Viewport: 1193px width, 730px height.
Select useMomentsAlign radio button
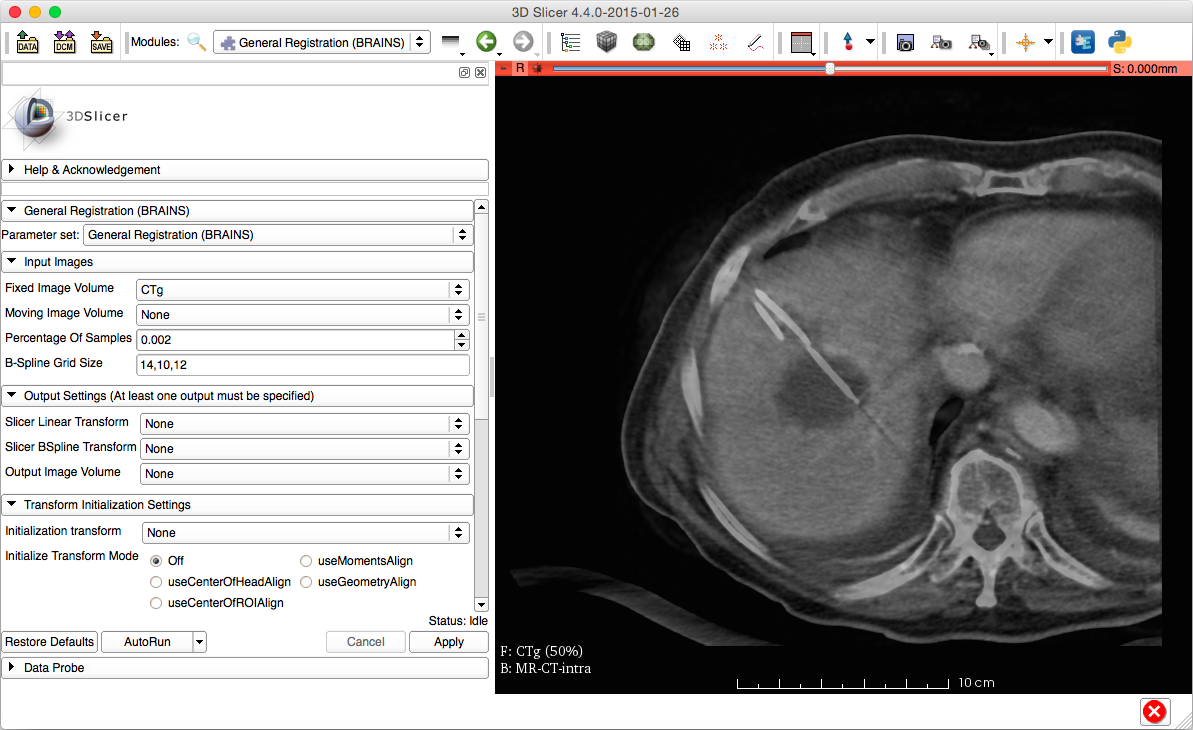click(x=307, y=561)
